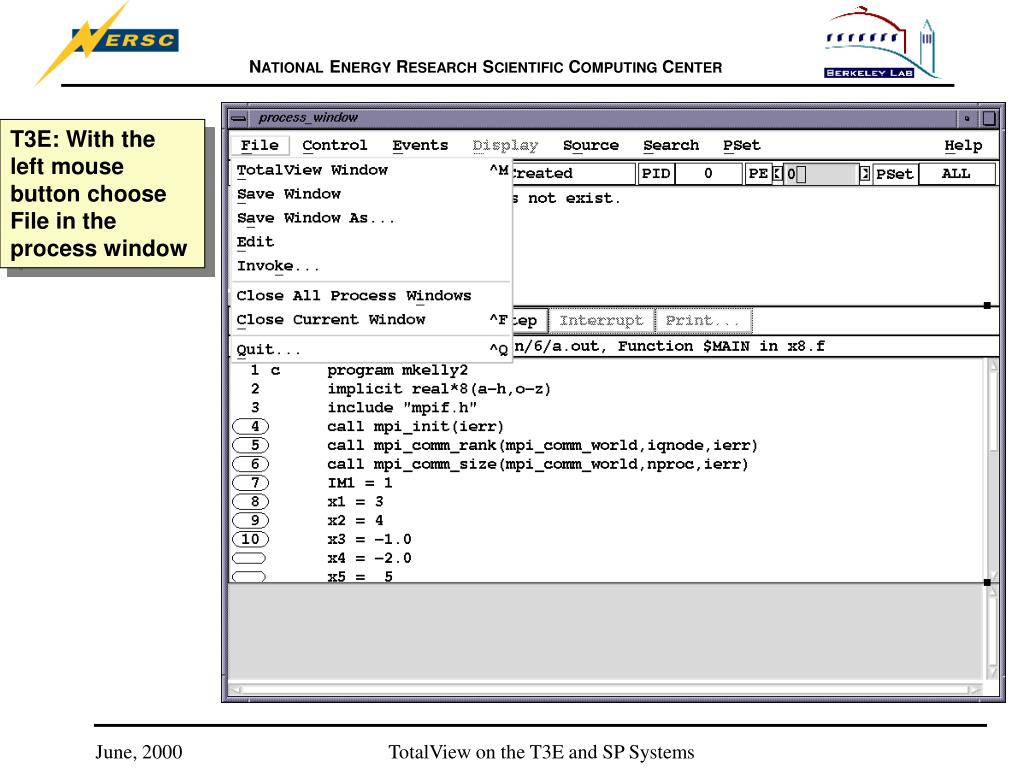Select Edit in the File menu
The height and width of the screenshot is (768, 1024).
tap(371, 242)
